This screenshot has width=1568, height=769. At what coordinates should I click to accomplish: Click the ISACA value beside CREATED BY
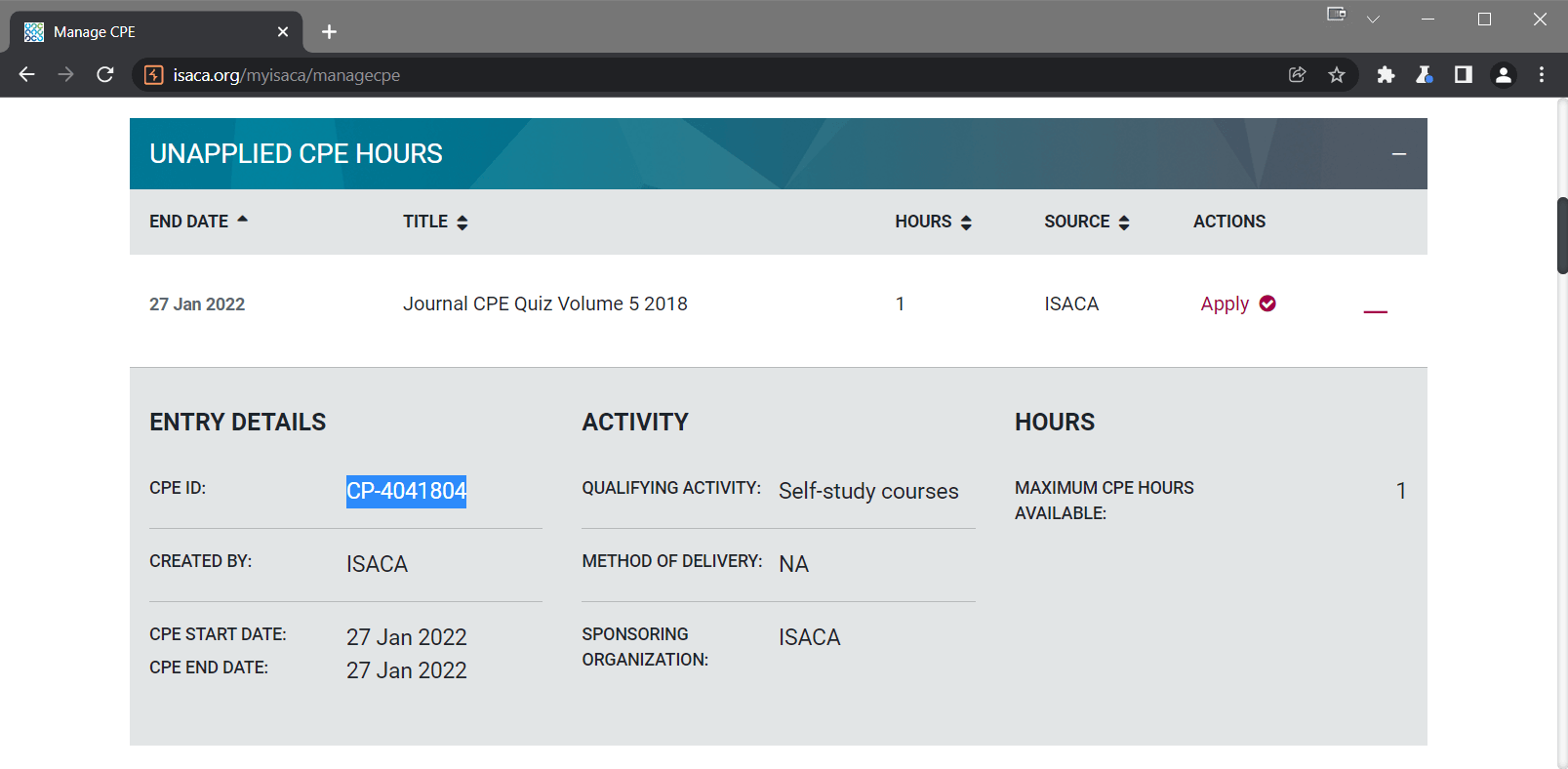coord(377,564)
